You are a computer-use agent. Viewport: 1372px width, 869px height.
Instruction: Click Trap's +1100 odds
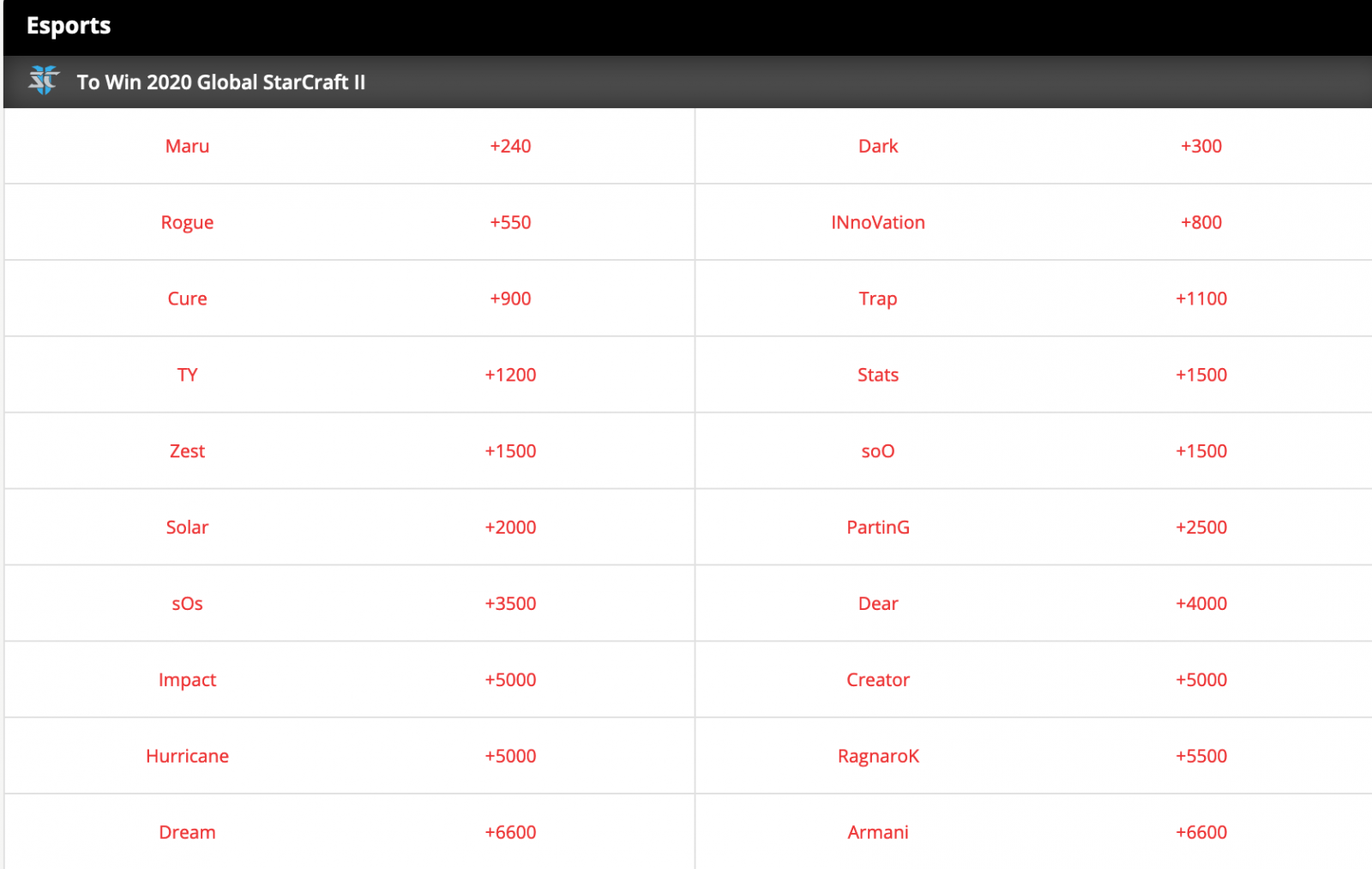coord(1201,299)
